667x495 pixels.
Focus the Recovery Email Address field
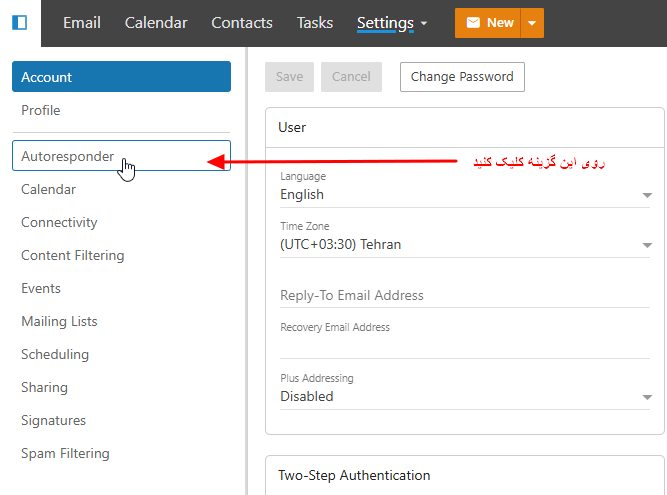coord(465,340)
